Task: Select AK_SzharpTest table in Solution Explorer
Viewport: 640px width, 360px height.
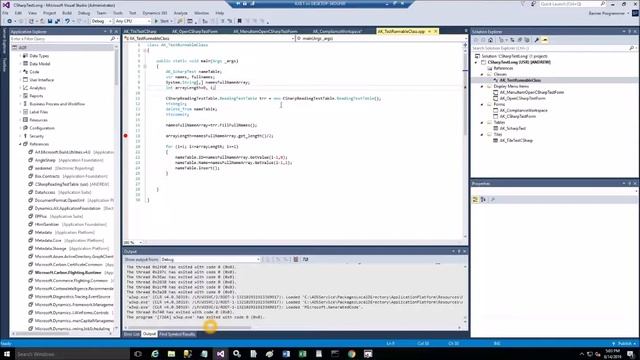Action: coord(513,129)
